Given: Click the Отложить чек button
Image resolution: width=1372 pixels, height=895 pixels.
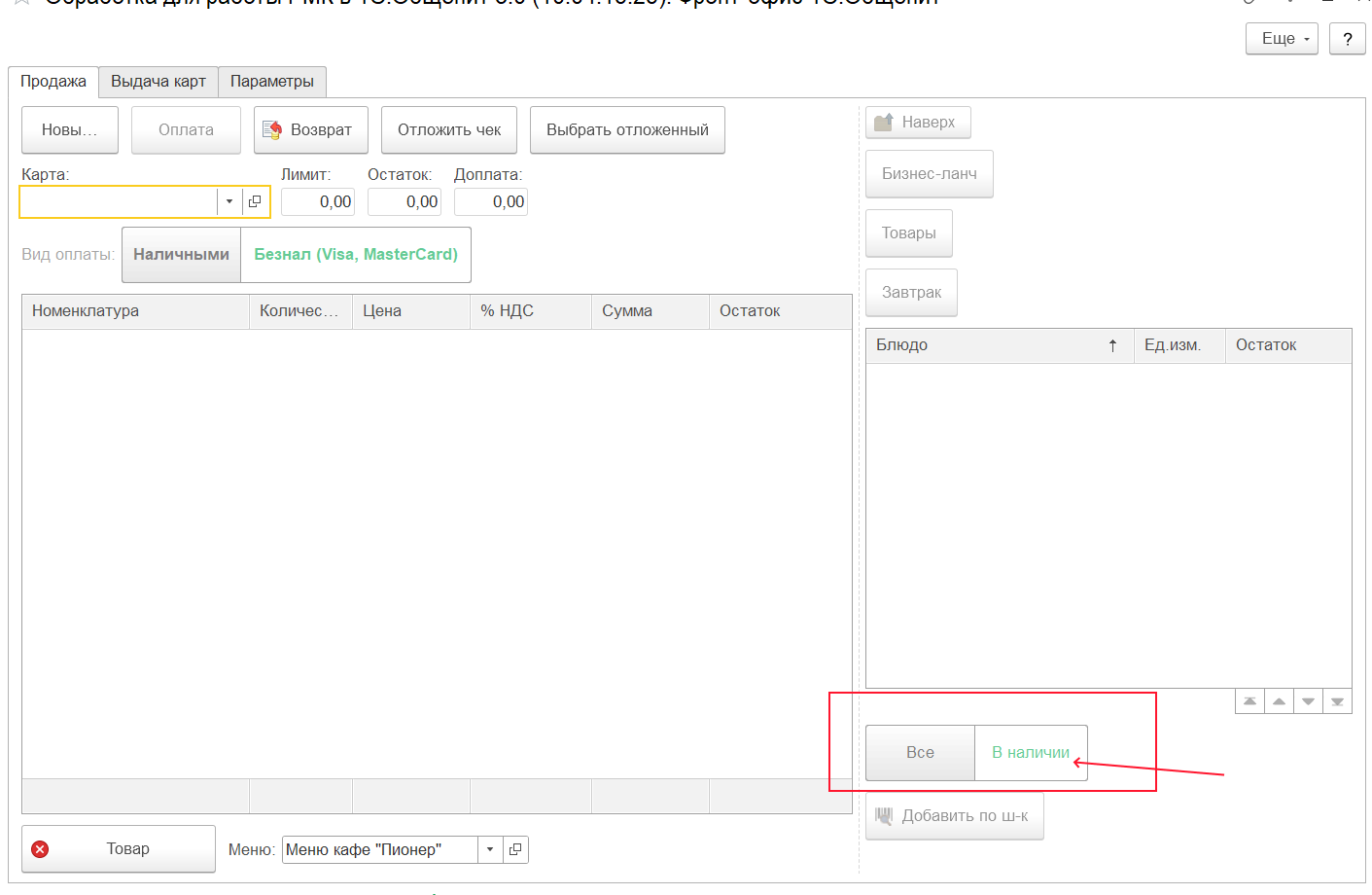Looking at the screenshot, I should (x=449, y=130).
